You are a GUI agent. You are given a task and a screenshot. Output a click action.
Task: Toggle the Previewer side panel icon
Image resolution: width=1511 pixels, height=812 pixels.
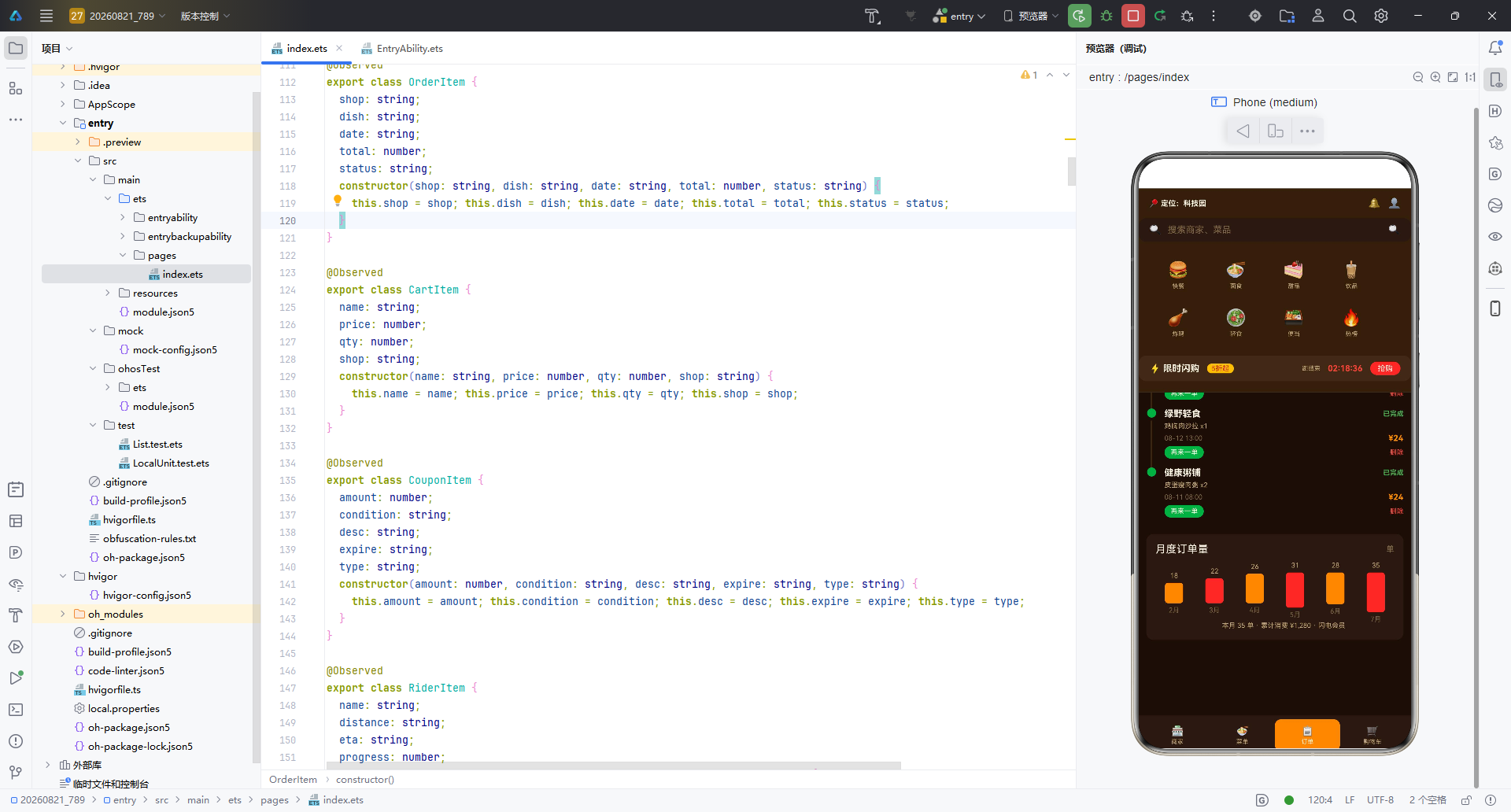1495,79
